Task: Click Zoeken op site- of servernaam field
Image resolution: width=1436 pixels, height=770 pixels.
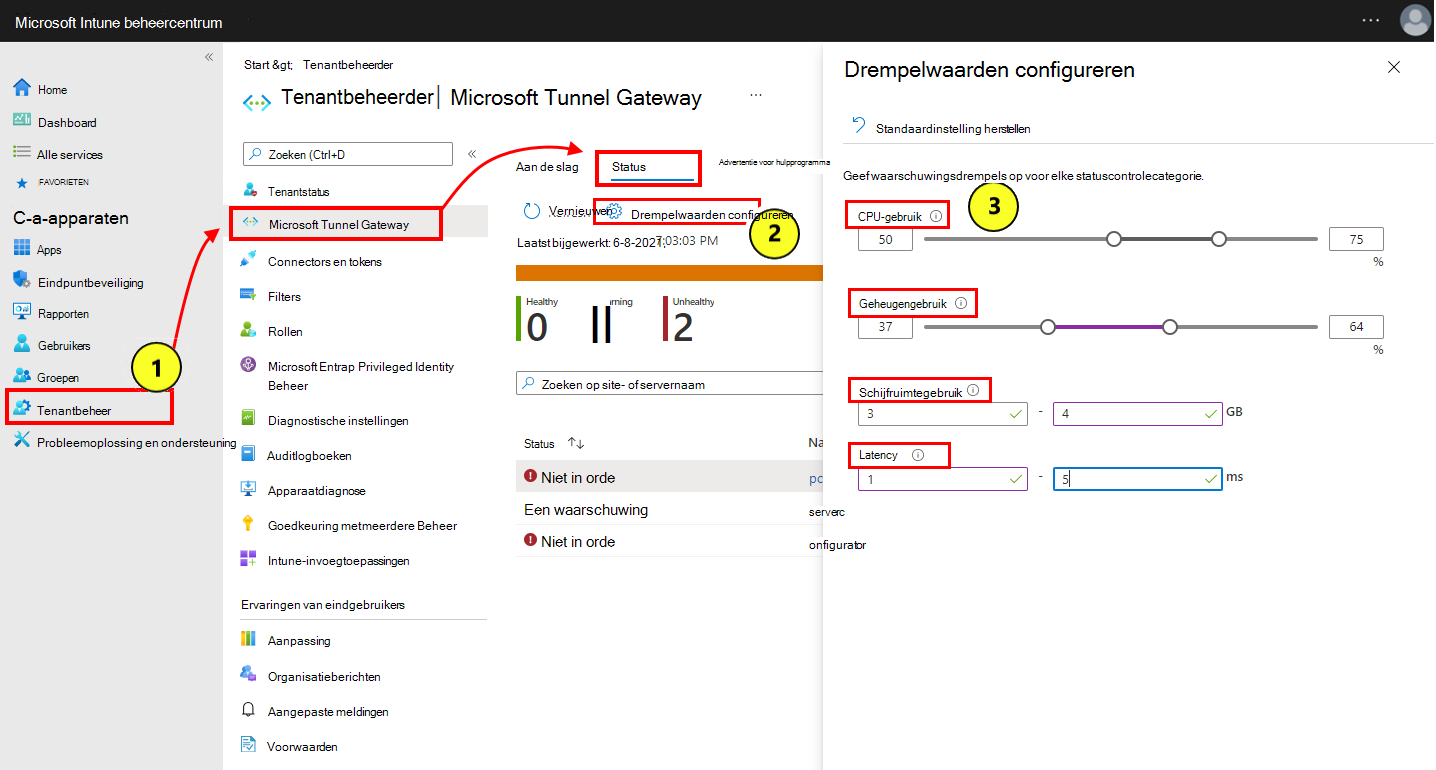Action: (x=670, y=384)
